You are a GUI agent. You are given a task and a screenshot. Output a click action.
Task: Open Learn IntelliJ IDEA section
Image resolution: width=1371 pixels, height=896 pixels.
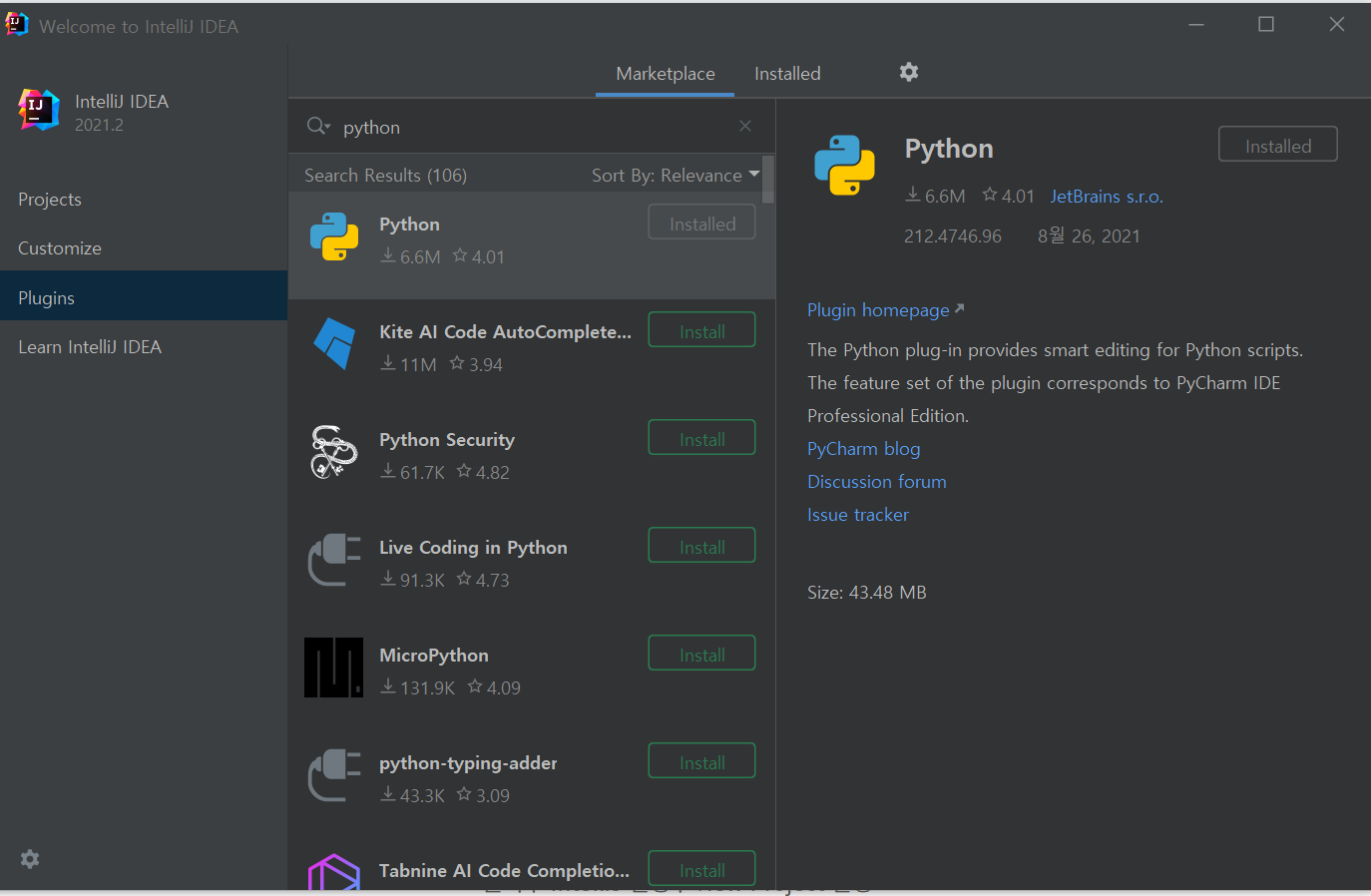(x=144, y=346)
